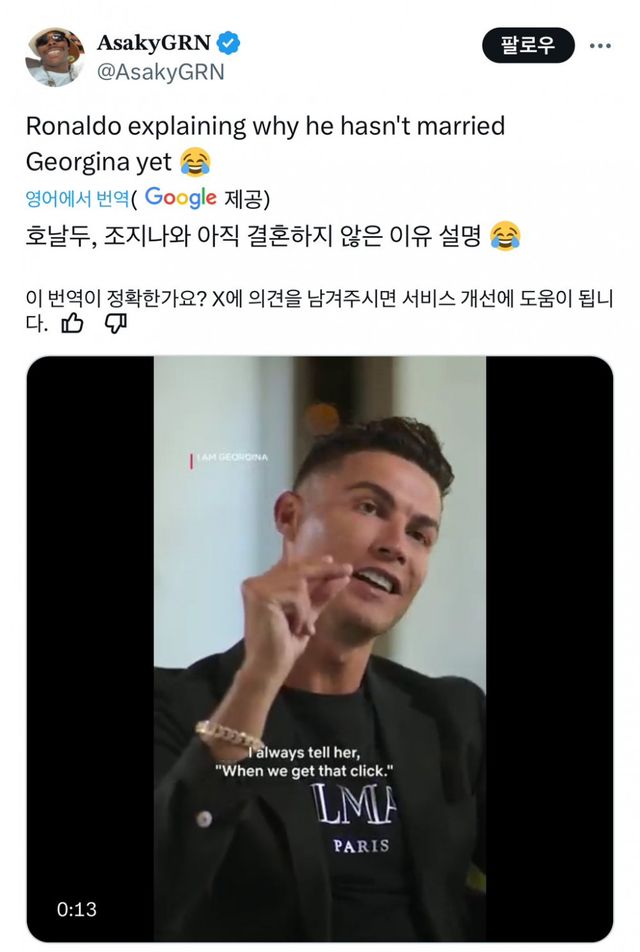Image resolution: width=640 pixels, height=952 pixels.
Task: Click the laughing emoji after Korean translation
Action: click(x=507, y=236)
